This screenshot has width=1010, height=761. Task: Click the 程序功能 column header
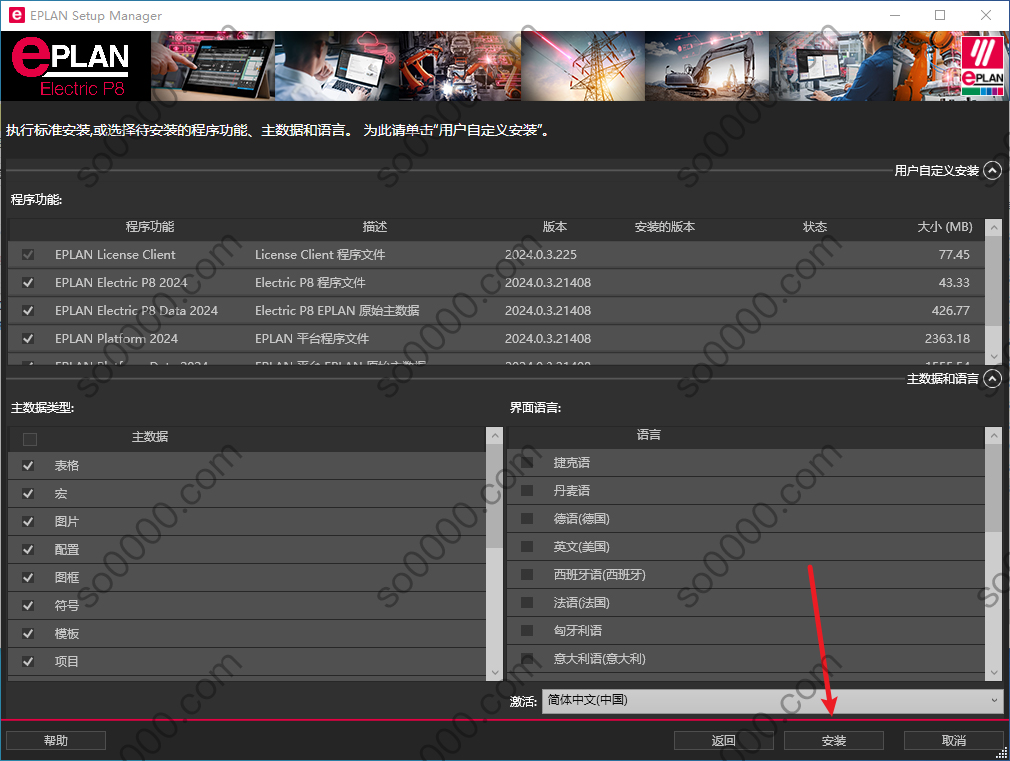149,227
